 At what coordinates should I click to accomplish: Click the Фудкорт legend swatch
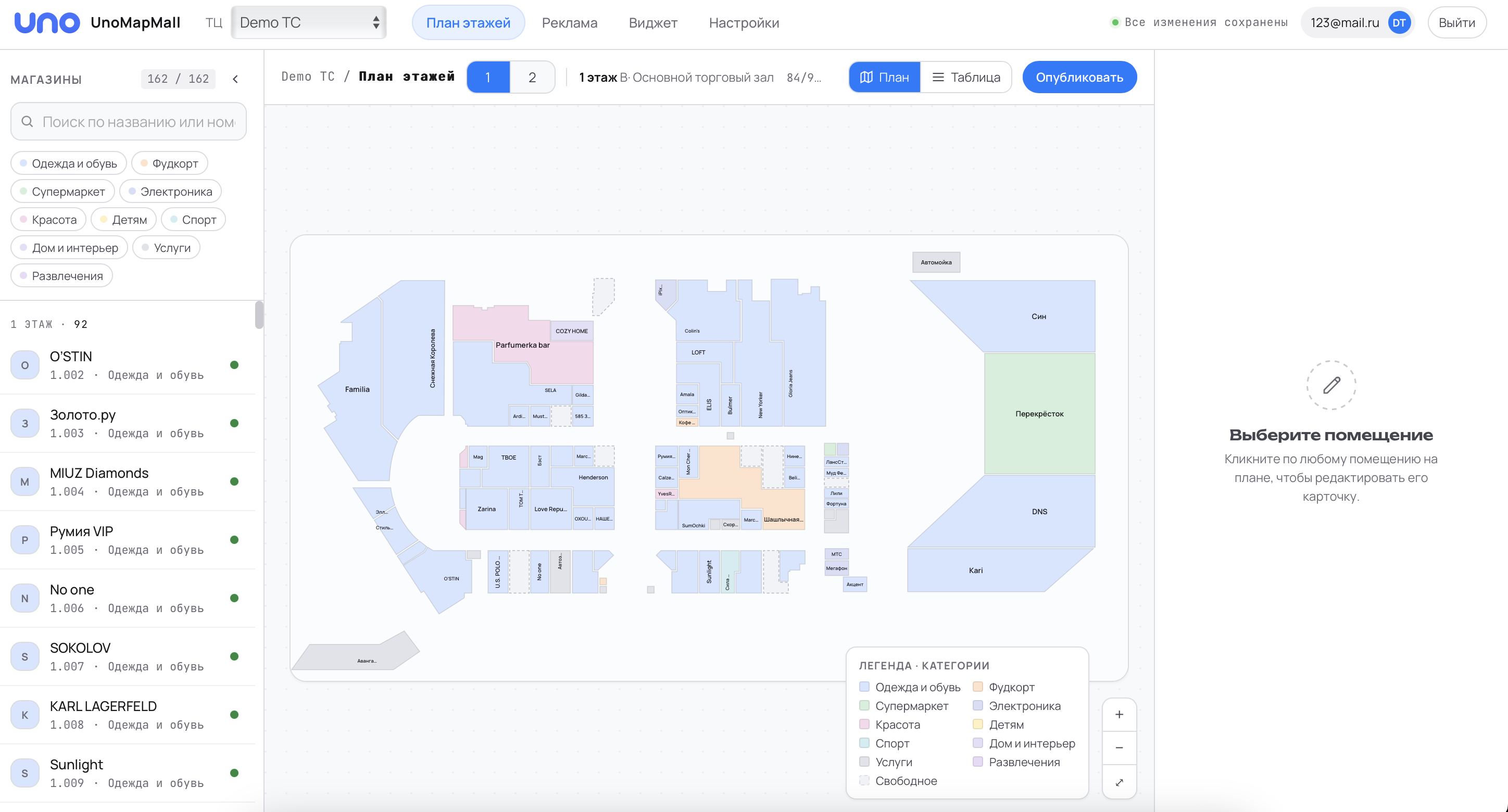pos(977,687)
